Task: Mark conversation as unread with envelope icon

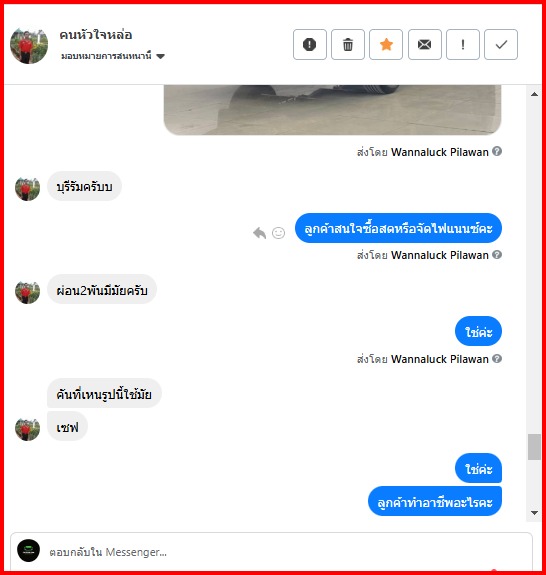Action: pyautogui.click(x=425, y=44)
